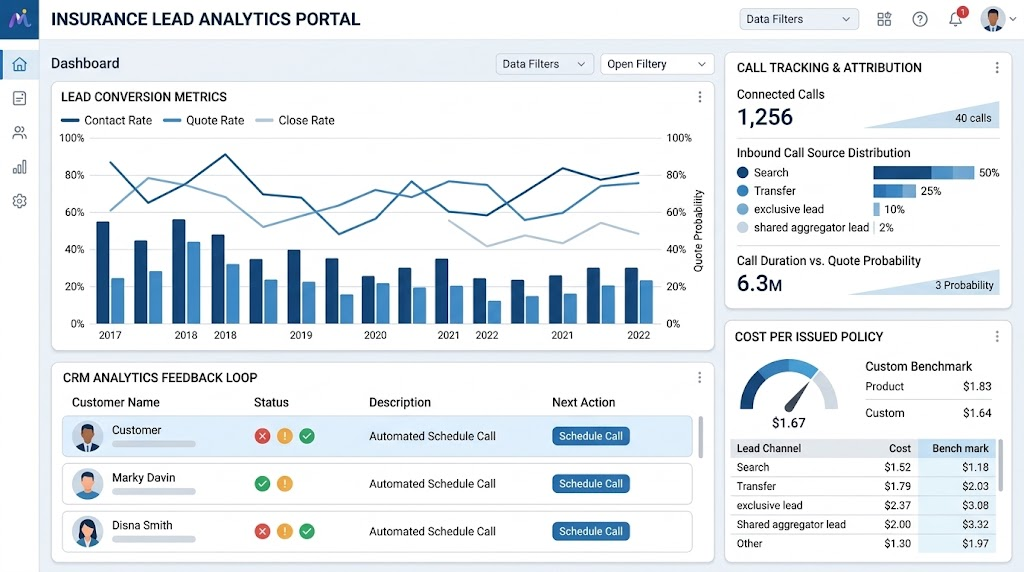Click the portal logo icon
Screen dimensions: 1024x572
(20, 18)
